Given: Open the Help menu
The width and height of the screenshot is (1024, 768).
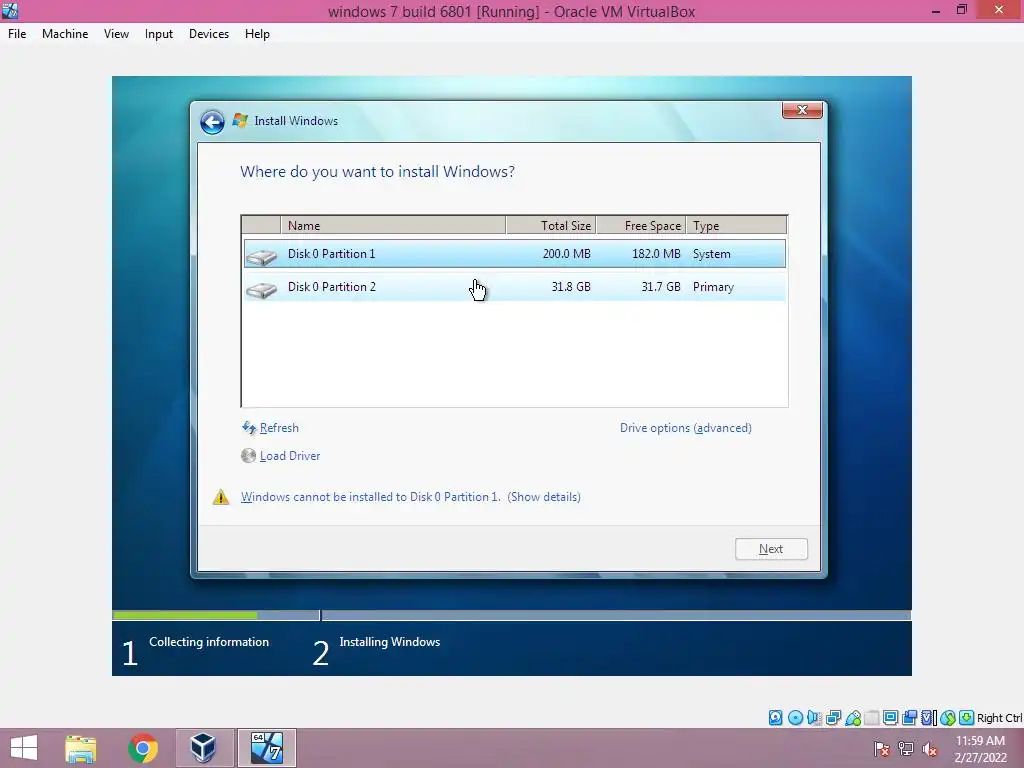Looking at the screenshot, I should [x=257, y=34].
